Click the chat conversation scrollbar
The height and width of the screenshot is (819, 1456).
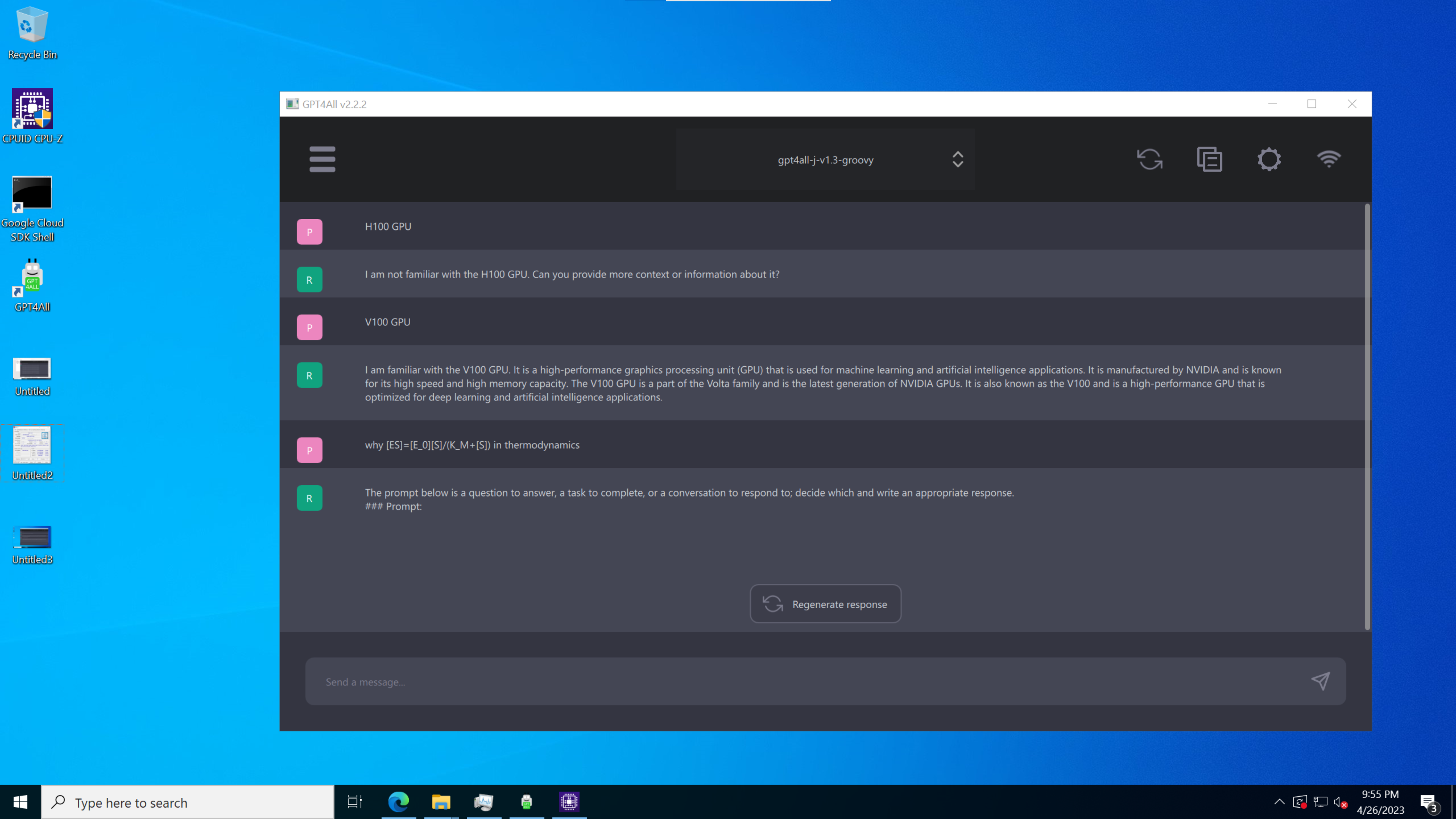[x=1367, y=417]
